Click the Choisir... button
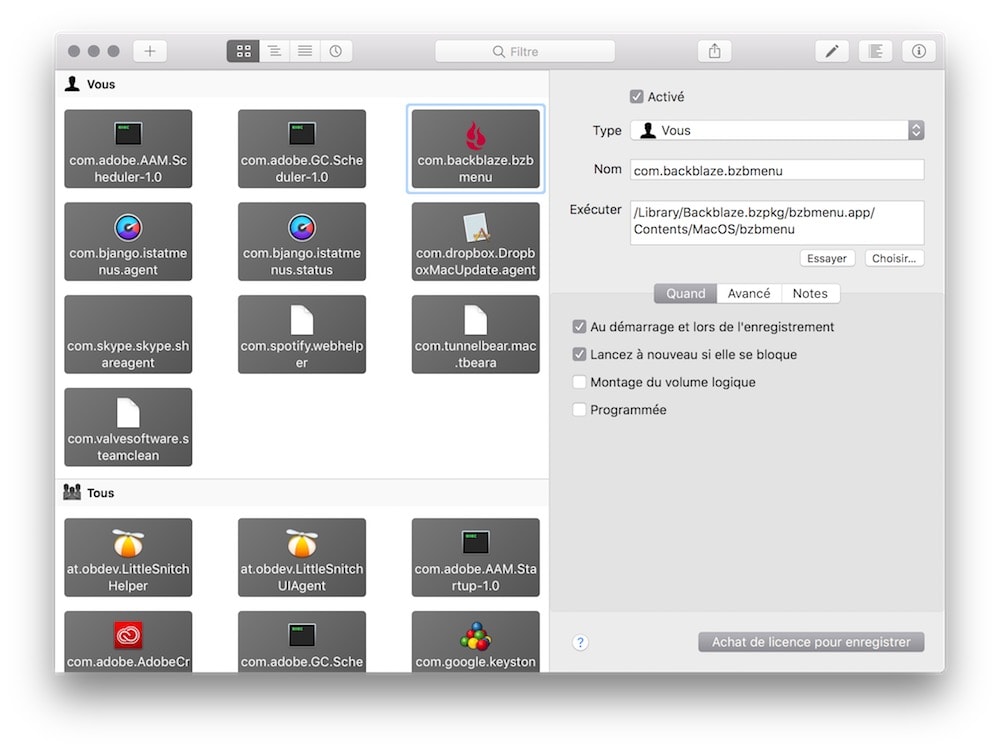1000x751 pixels. pyautogui.click(x=894, y=258)
